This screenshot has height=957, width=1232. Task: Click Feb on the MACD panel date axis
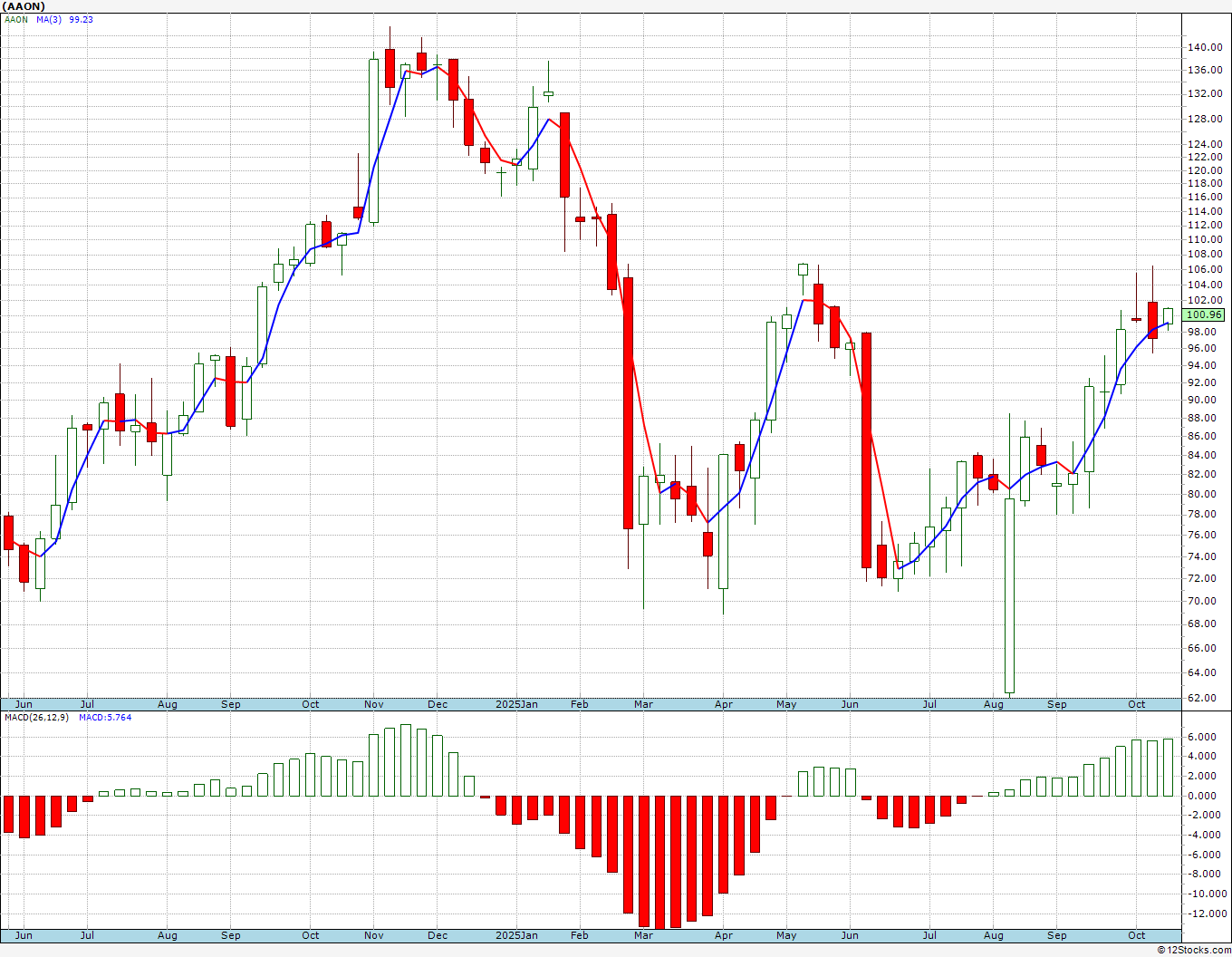tap(580, 935)
